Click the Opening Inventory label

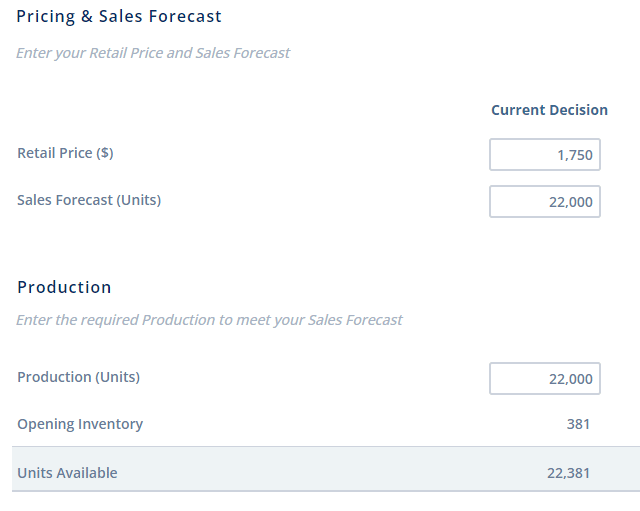pyautogui.click(x=80, y=424)
